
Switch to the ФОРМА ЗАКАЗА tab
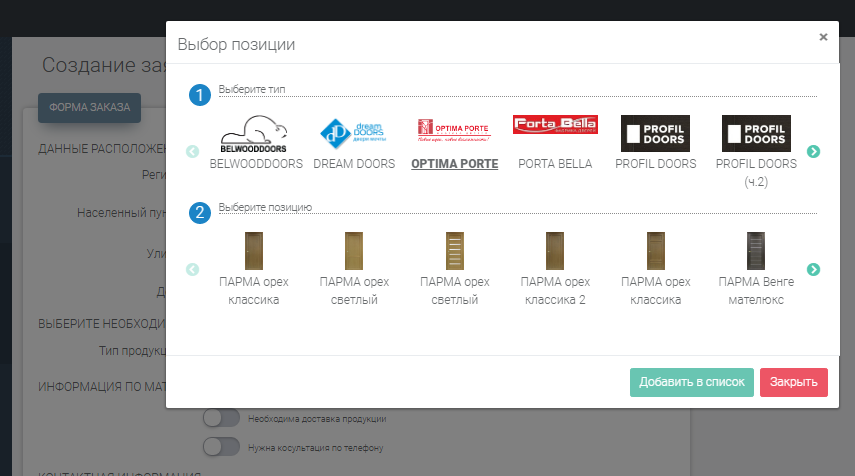point(89,107)
